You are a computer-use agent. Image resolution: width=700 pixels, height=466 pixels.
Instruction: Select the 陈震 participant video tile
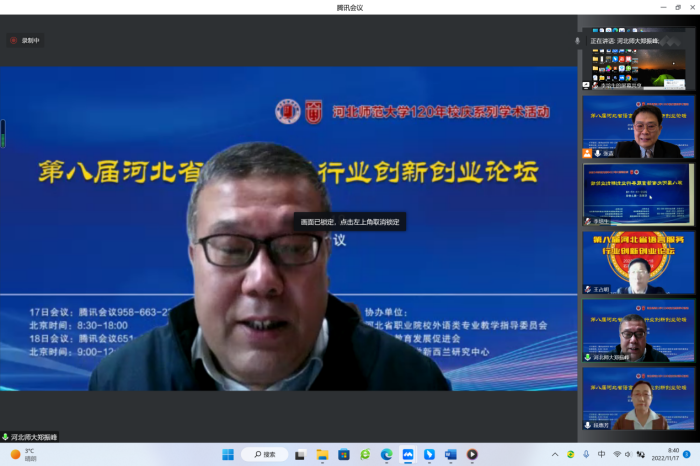[x=638, y=127]
